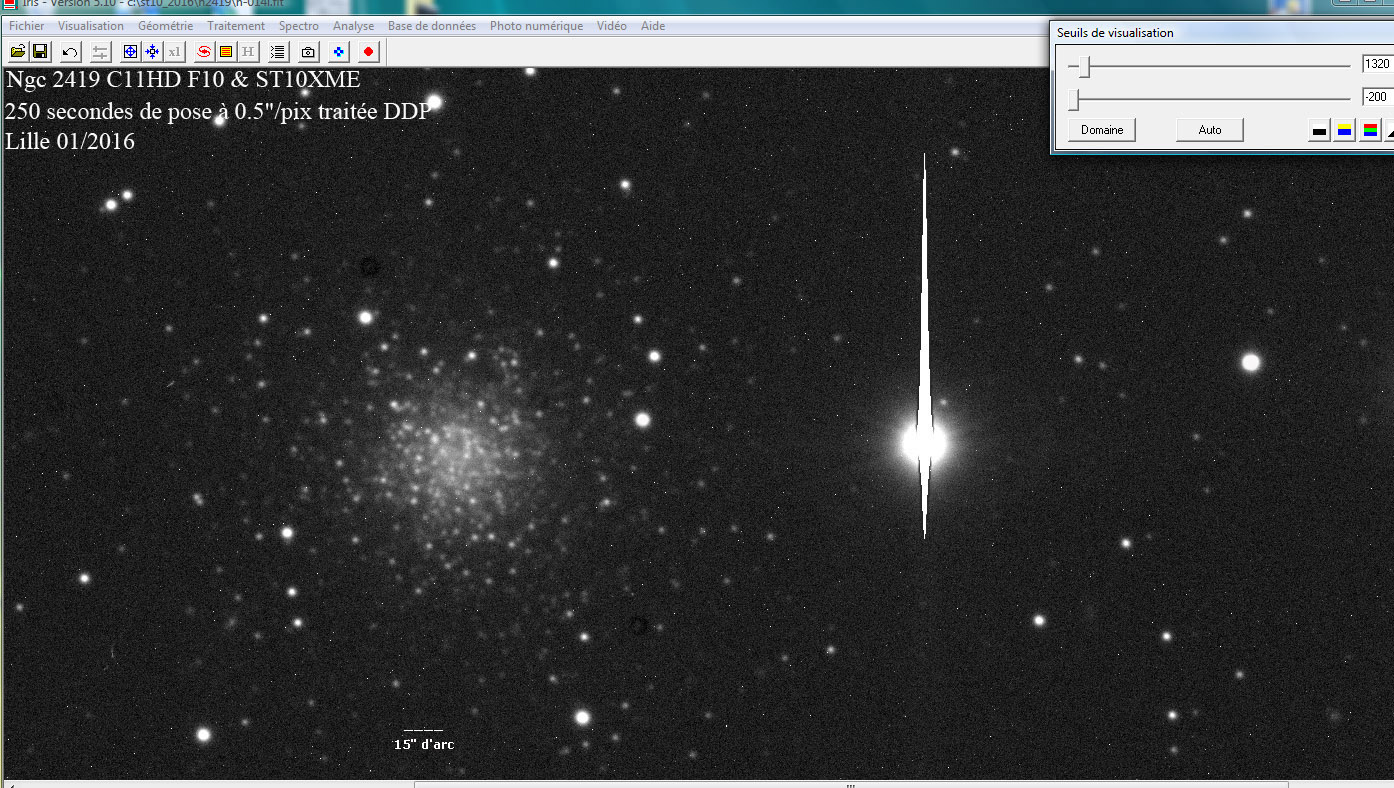Open the Spectro menu
This screenshot has width=1394, height=788.
click(x=299, y=26)
